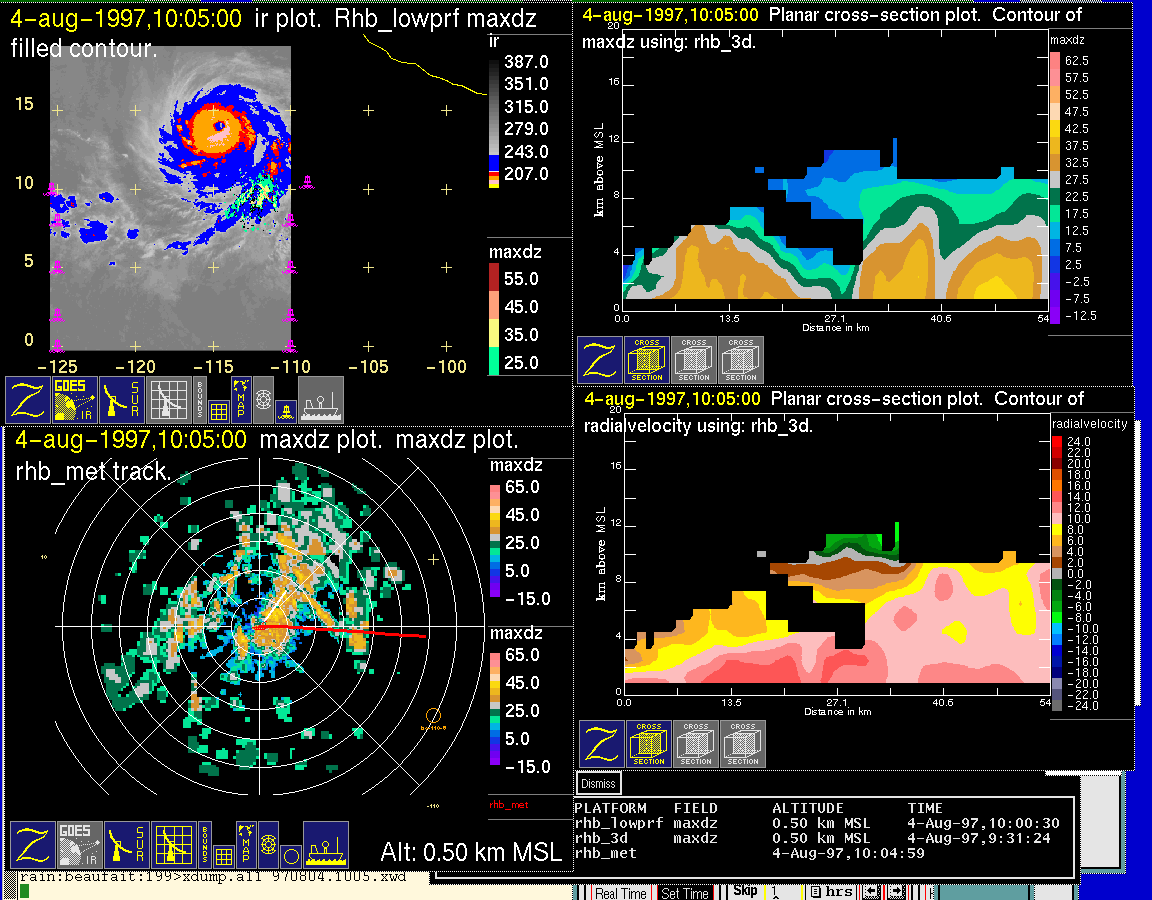This screenshot has height=900, width=1152.
Task: Click the GOES IR satellite icon in top panel
Action: click(x=75, y=400)
